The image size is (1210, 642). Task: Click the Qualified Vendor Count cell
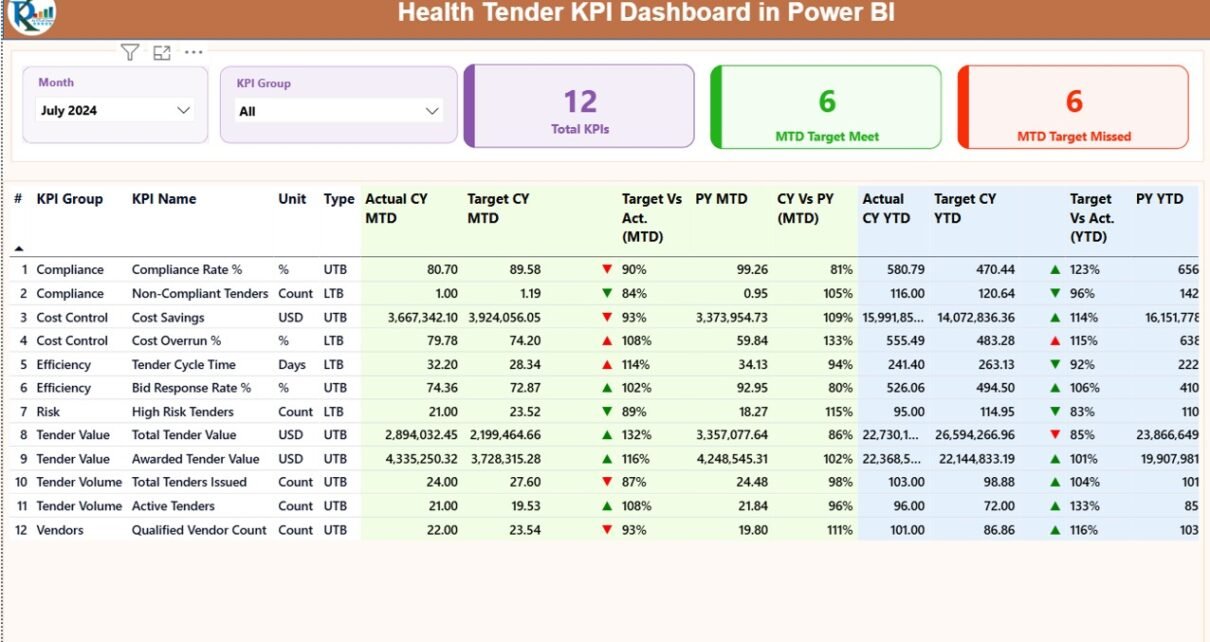pos(200,530)
